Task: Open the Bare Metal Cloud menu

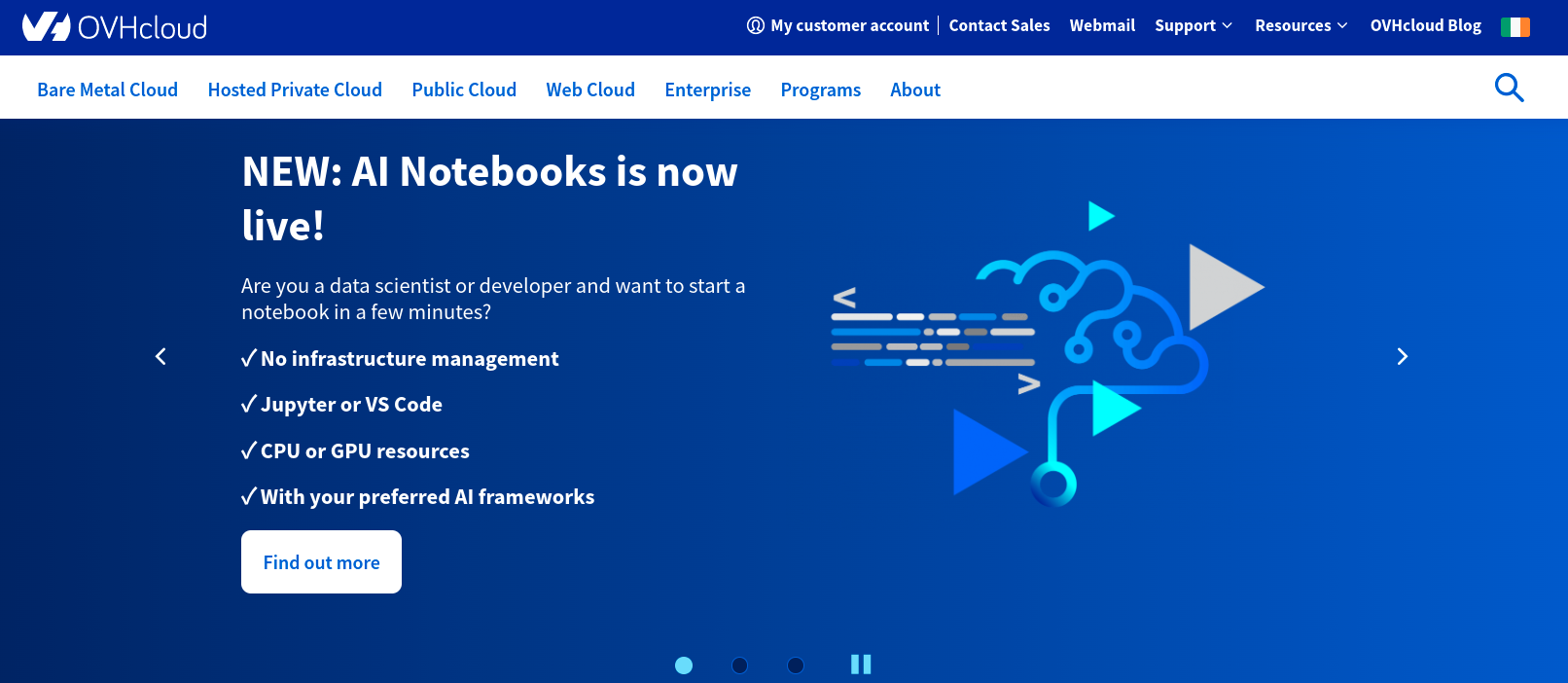Action: point(108,90)
